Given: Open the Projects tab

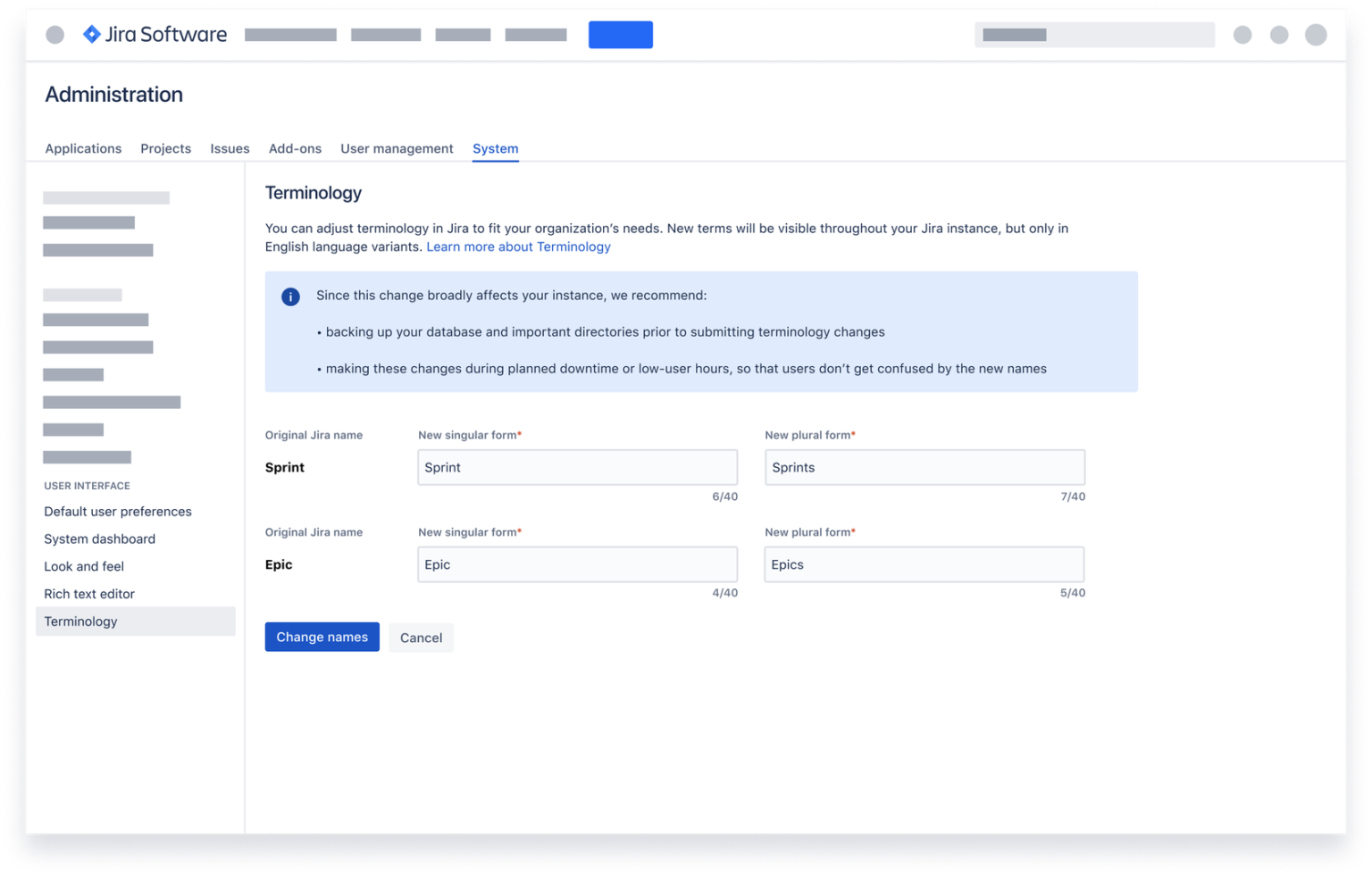Looking at the screenshot, I should (165, 148).
